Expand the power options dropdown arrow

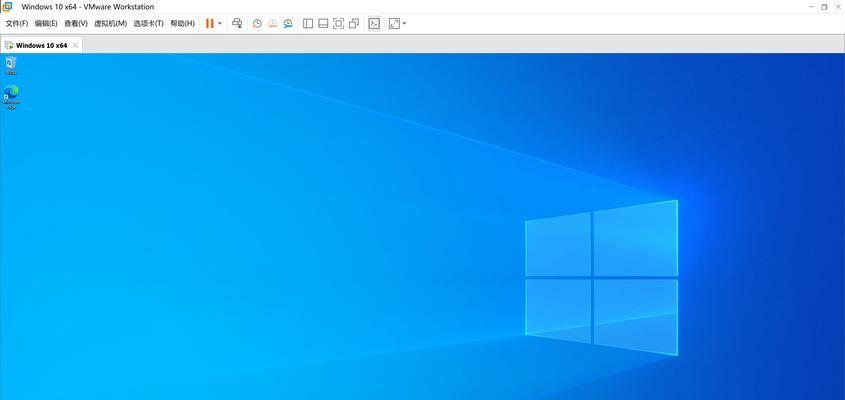click(220, 24)
